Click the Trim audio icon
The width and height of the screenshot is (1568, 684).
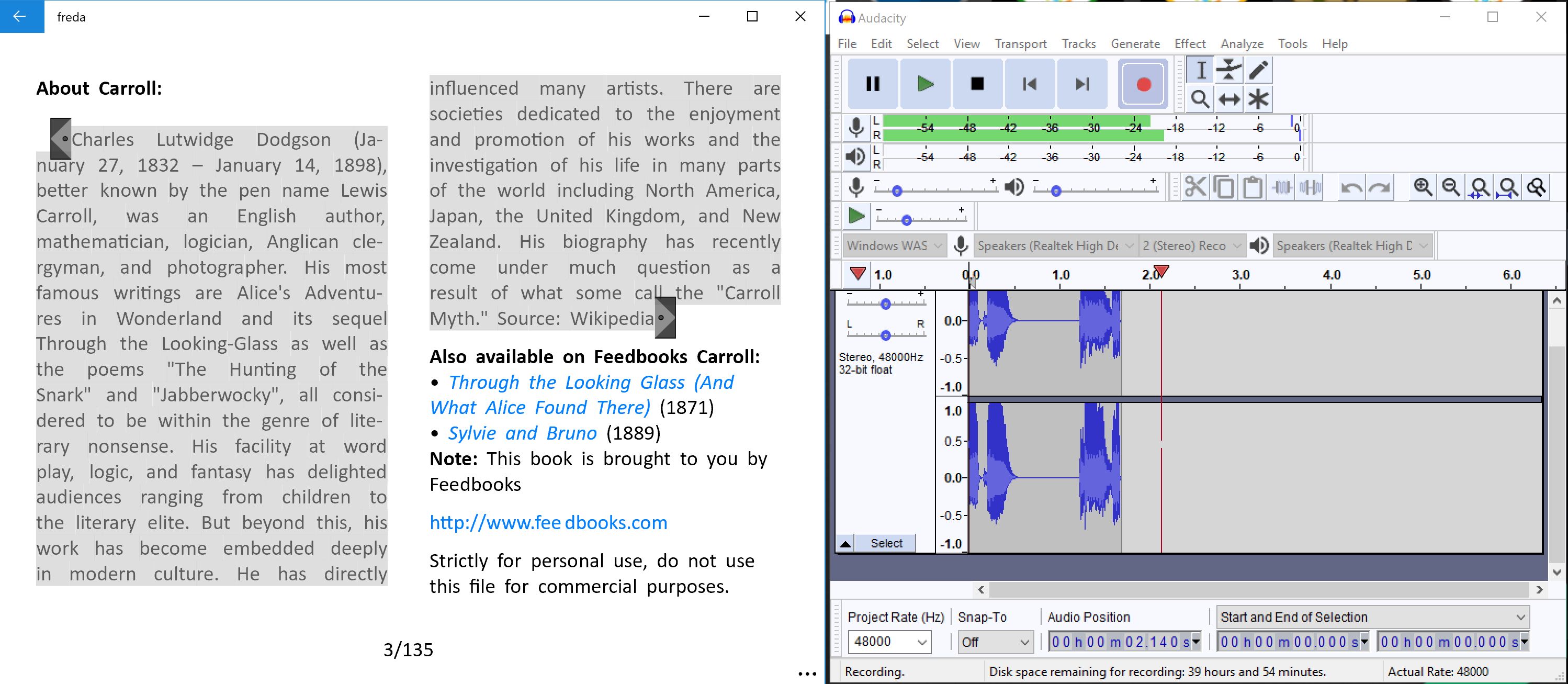1281,187
